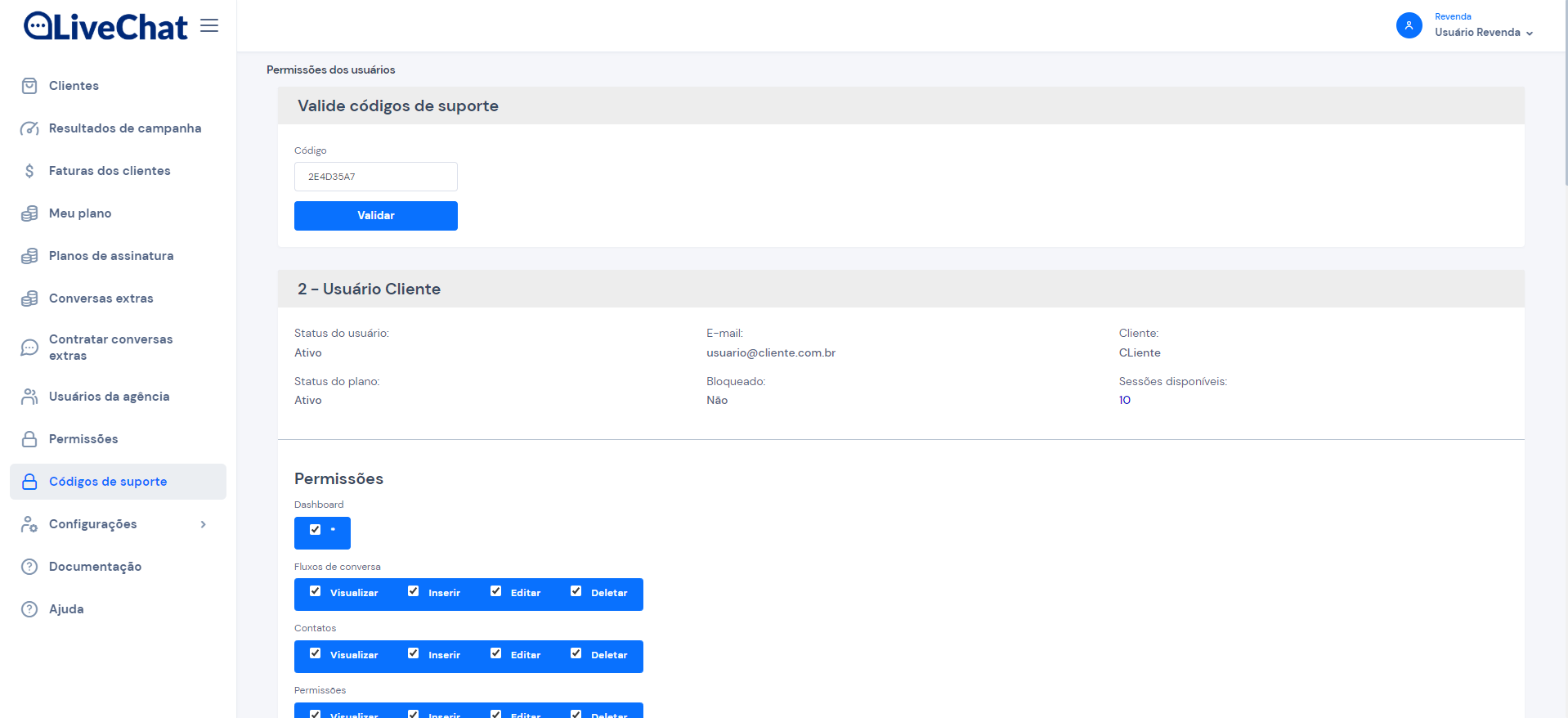Screen dimensions: 1568x718
Task: Click the Resultados de campanha gauge icon
Action: (29, 128)
